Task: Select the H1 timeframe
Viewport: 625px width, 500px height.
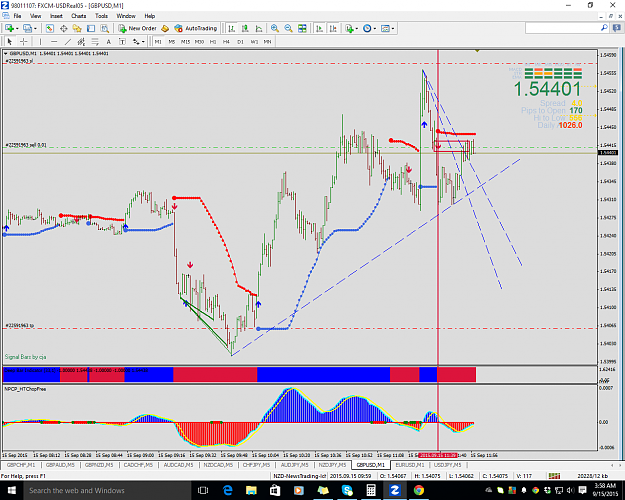Action: pyautogui.click(x=213, y=41)
